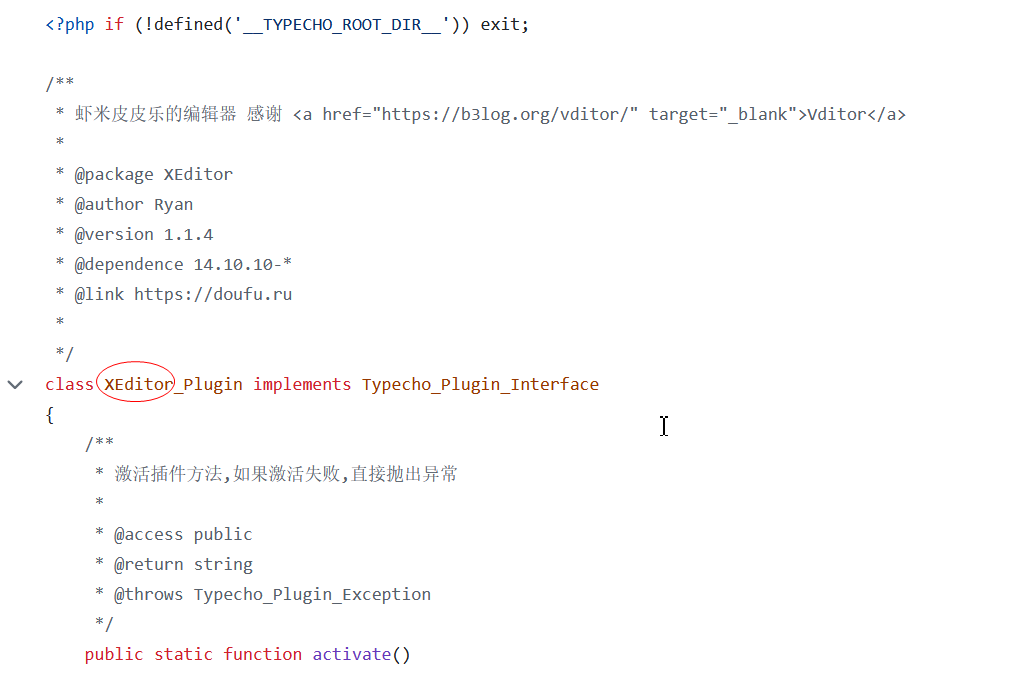1027x673 pixels.
Task: Collapse the XEditor_Plugin class fold chevron
Action: [15, 384]
